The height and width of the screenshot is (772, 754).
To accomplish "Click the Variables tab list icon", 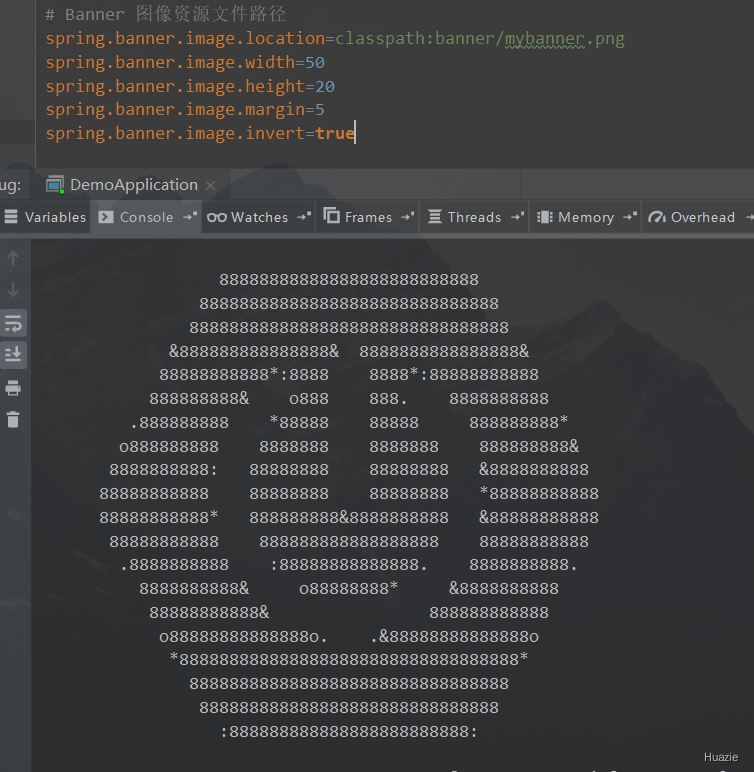I will click(11, 217).
